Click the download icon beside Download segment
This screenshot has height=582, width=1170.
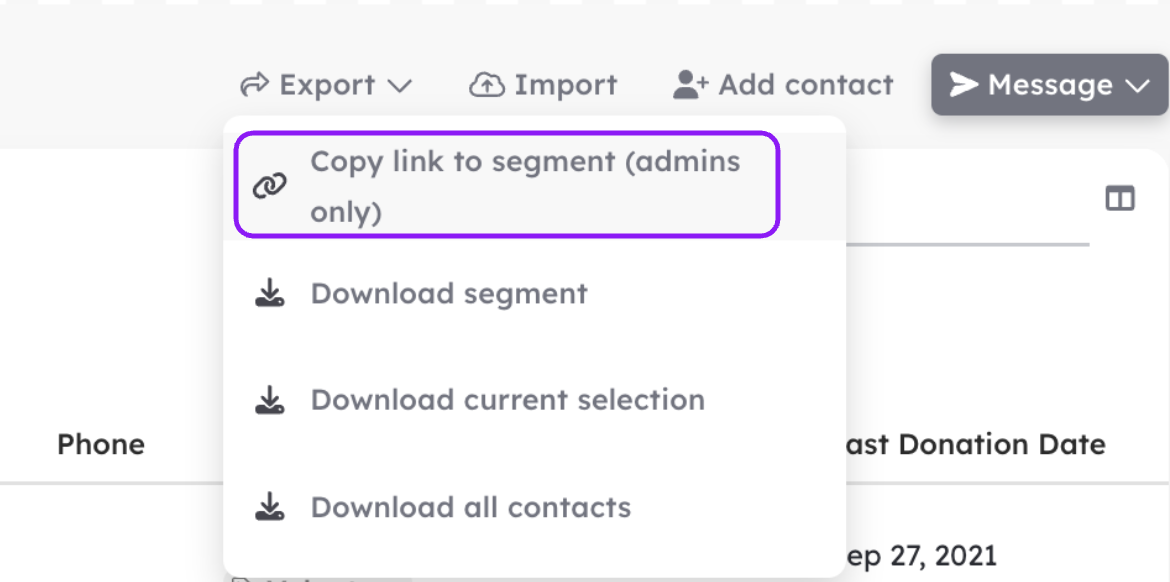coord(269,294)
